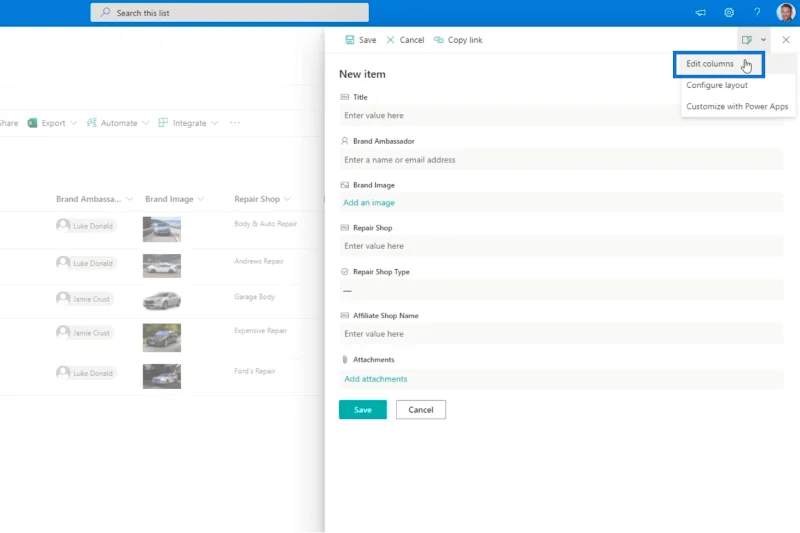The image size is (800, 533).
Task: Focus the Repair Shop input field
Action: tap(561, 246)
